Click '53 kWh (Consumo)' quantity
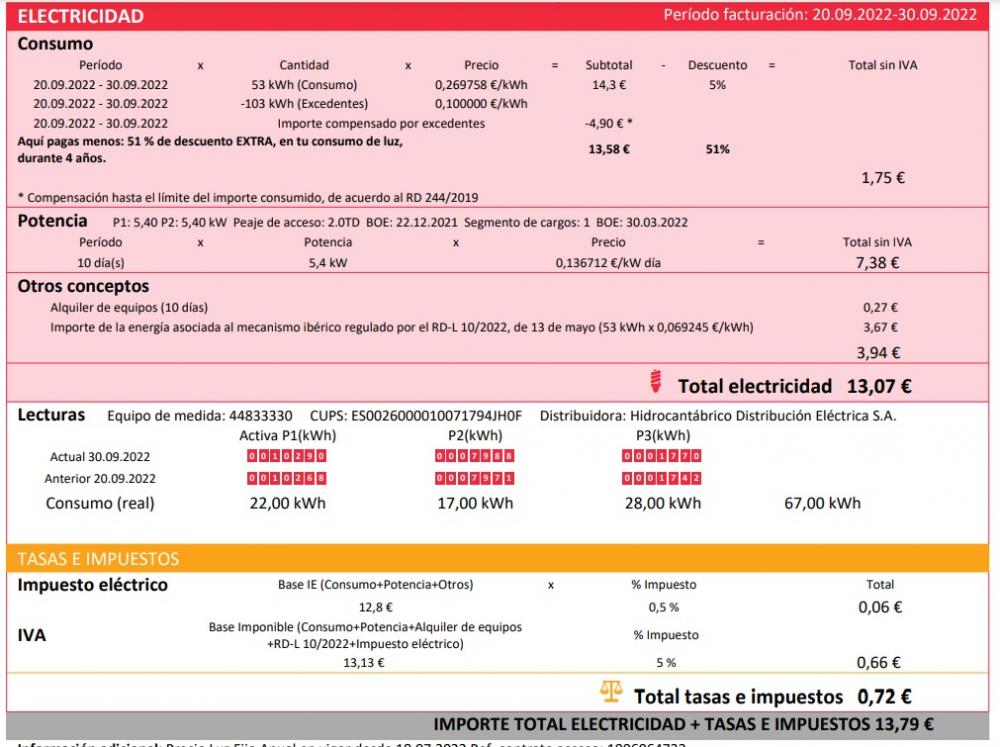Viewport: 1000px width, 747px height. coord(304,85)
